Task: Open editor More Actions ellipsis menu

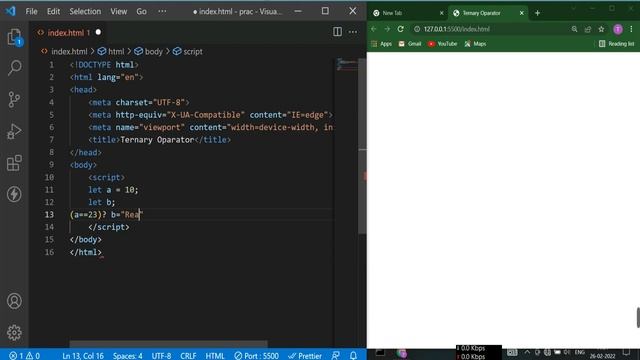Action: 353,32
